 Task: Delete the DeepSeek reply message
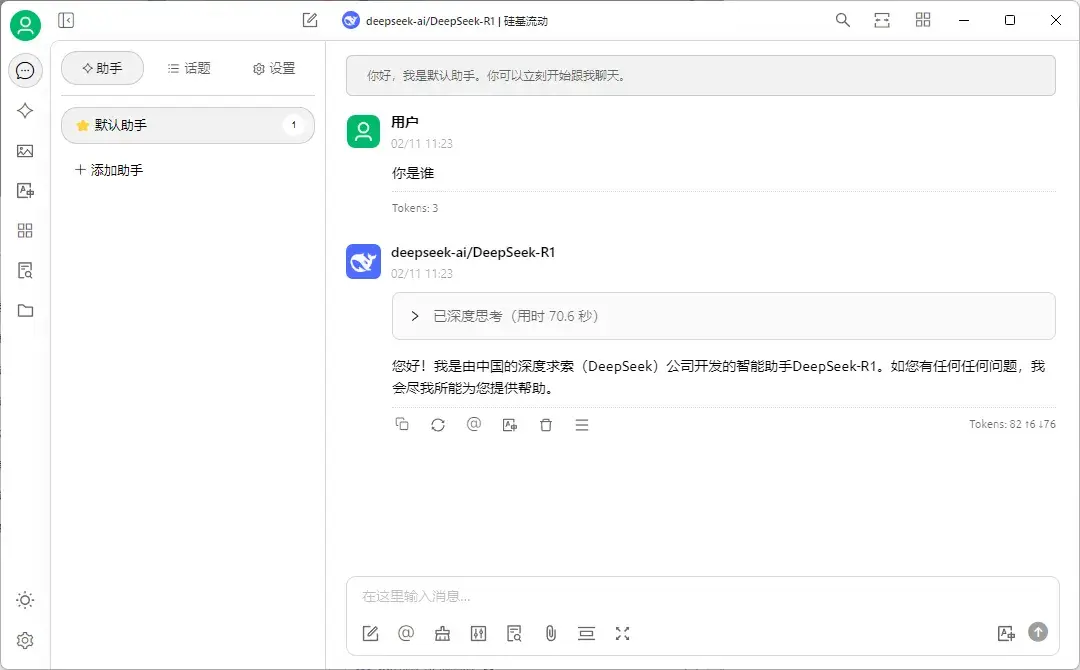click(x=546, y=425)
